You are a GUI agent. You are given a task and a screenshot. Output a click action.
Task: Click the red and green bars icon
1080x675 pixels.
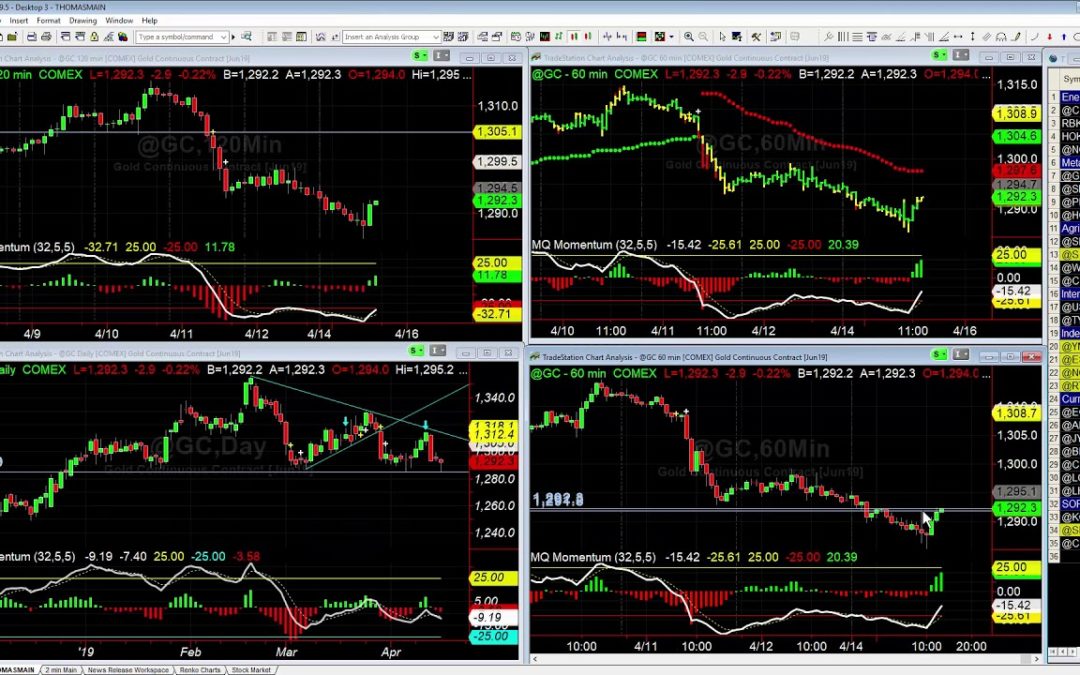coord(641,37)
